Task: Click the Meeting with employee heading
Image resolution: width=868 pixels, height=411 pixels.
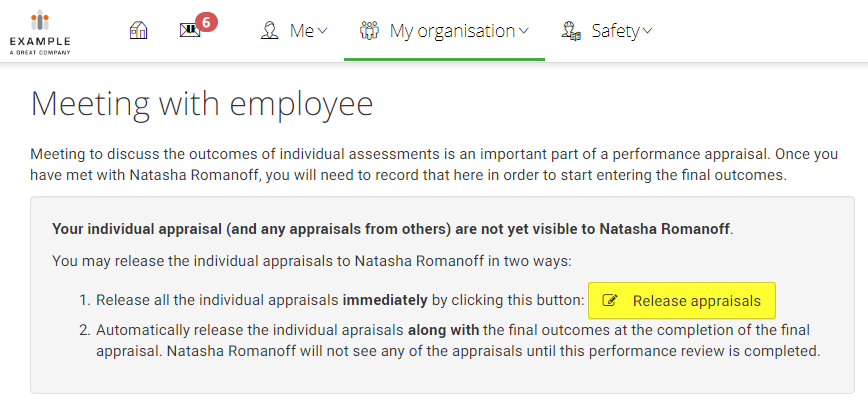Action: [x=202, y=103]
